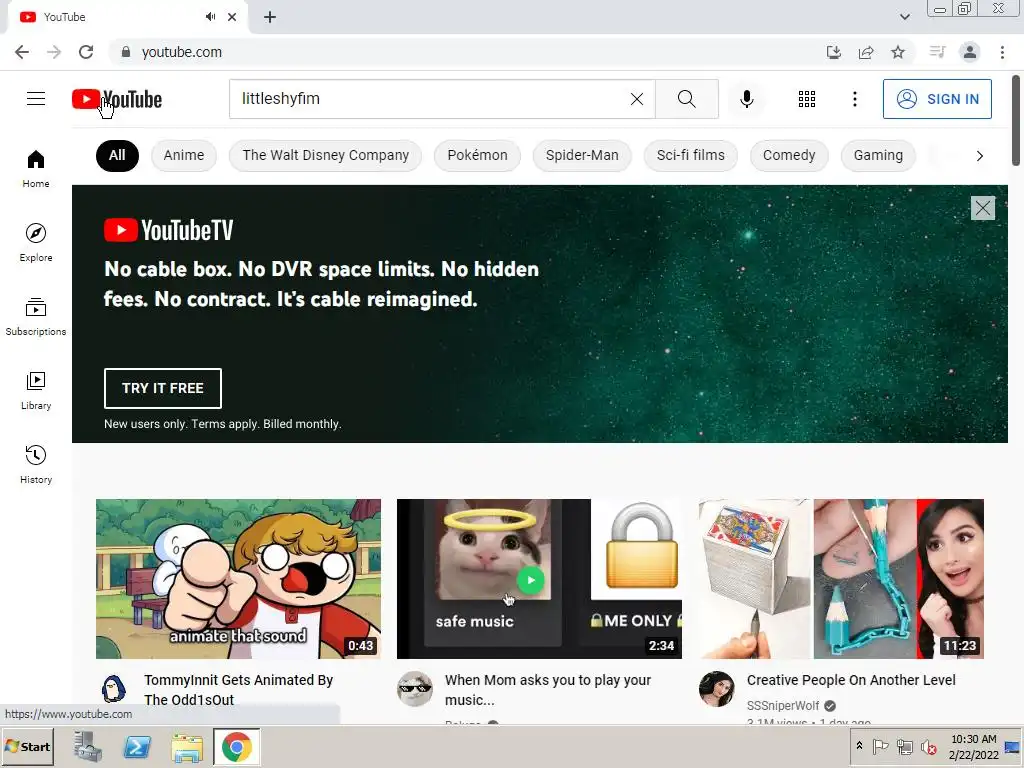Open History in sidebar
Screen dimensions: 1024x768
[36, 464]
